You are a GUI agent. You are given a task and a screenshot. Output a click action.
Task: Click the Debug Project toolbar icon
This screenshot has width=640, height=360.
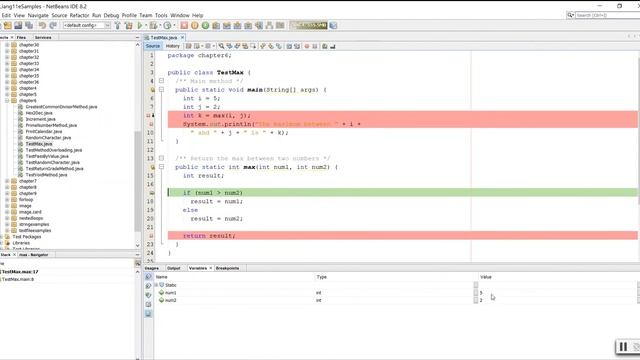(153, 25)
